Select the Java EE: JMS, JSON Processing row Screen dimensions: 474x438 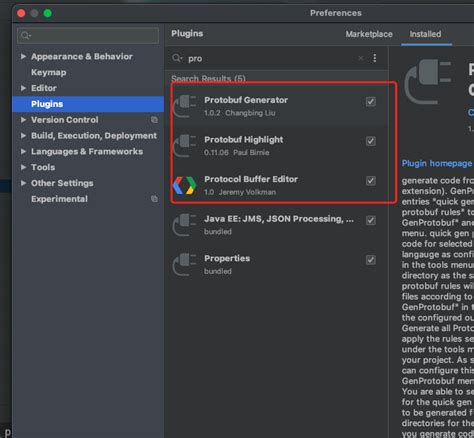[277, 225]
